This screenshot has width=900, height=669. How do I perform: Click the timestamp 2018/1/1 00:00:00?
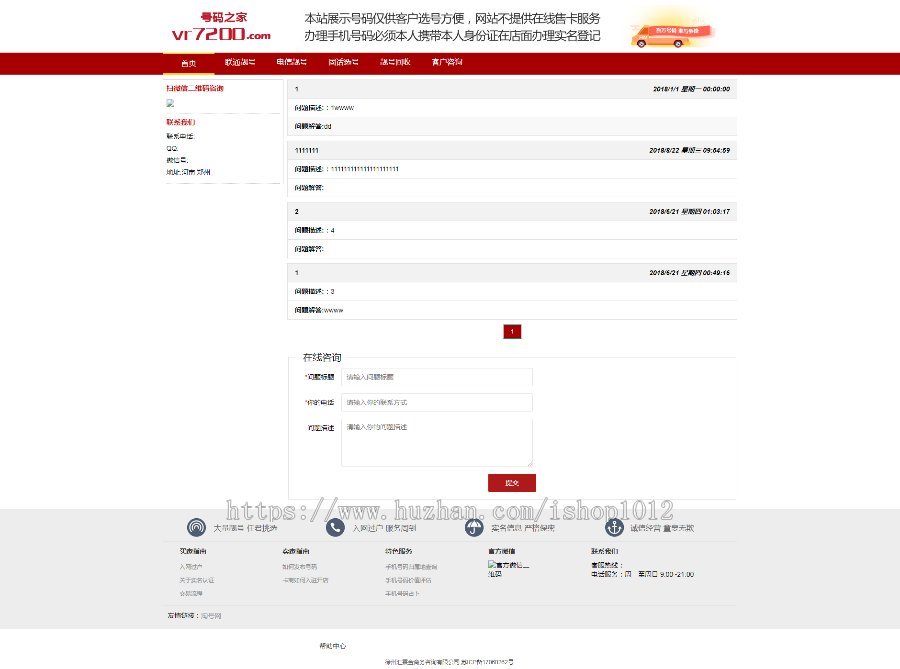point(691,89)
